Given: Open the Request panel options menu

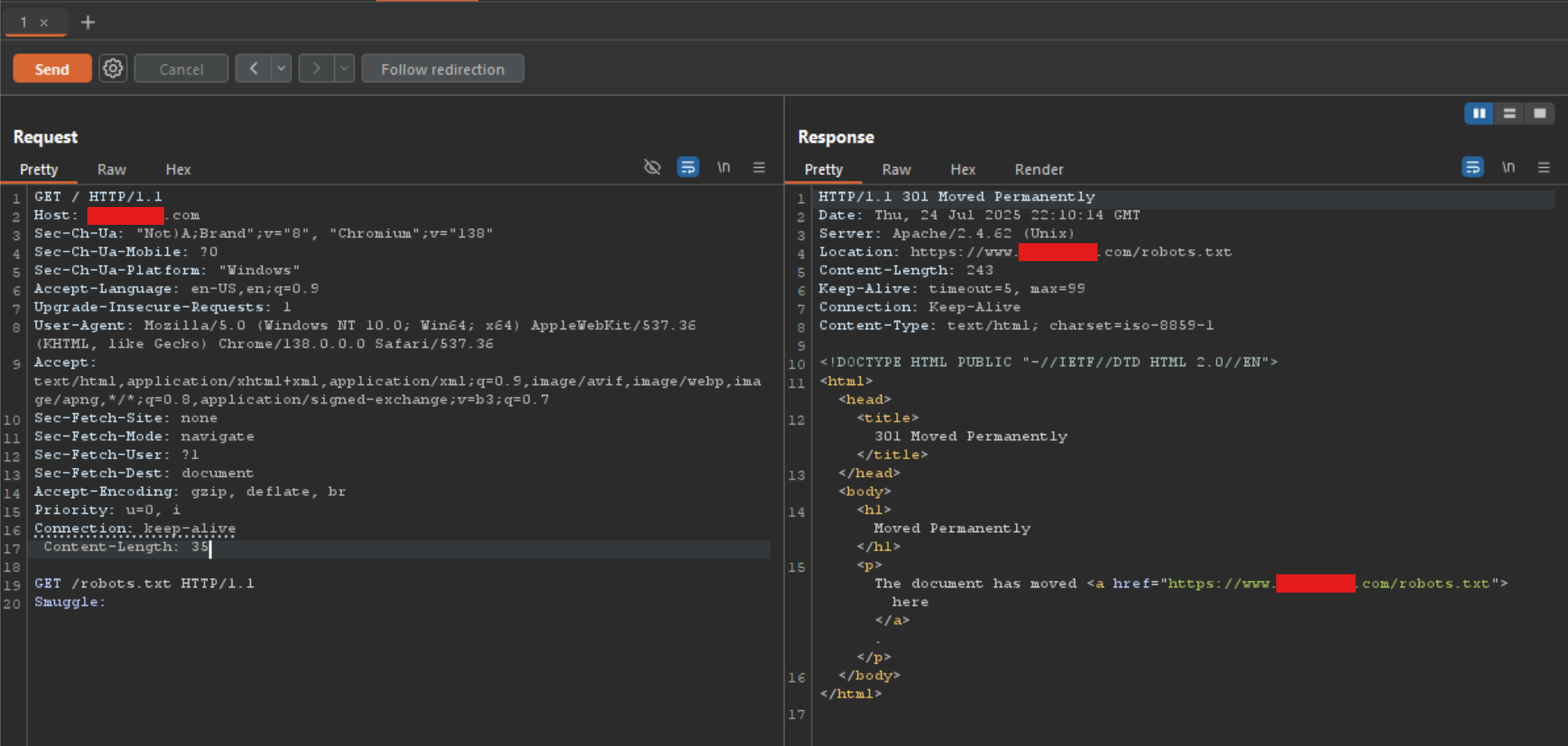Looking at the screenshot, I should pyautogui.click(x=759, y=168).
